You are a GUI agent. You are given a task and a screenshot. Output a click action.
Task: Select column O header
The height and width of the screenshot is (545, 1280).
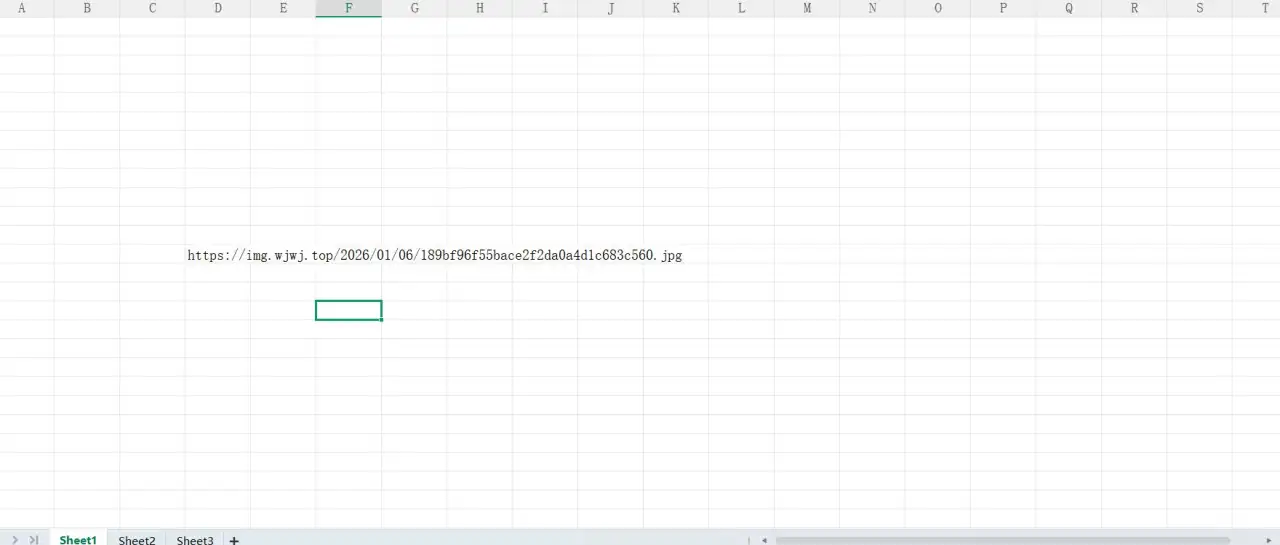click(938, 8)
